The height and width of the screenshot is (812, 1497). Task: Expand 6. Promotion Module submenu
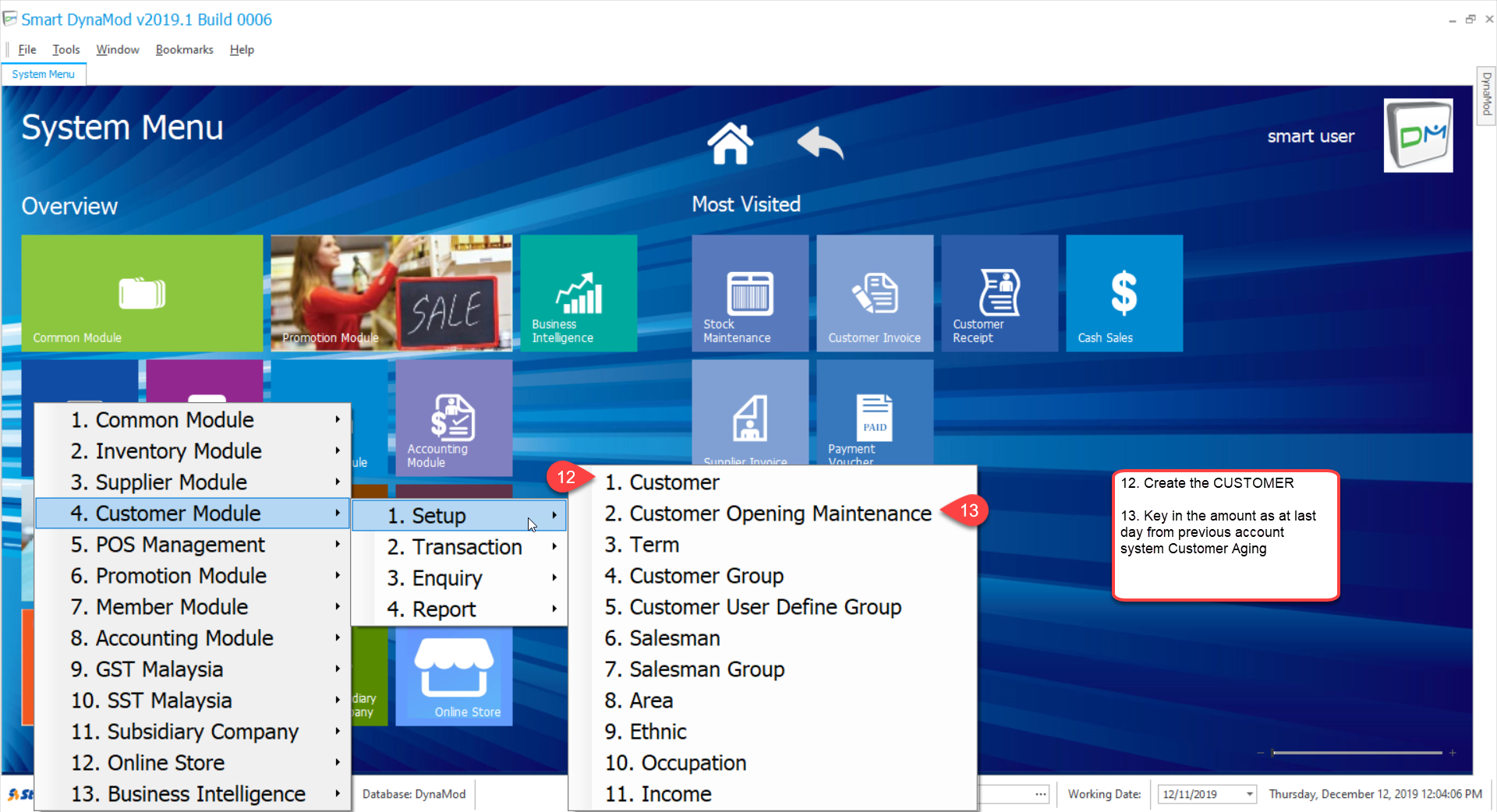193,575
